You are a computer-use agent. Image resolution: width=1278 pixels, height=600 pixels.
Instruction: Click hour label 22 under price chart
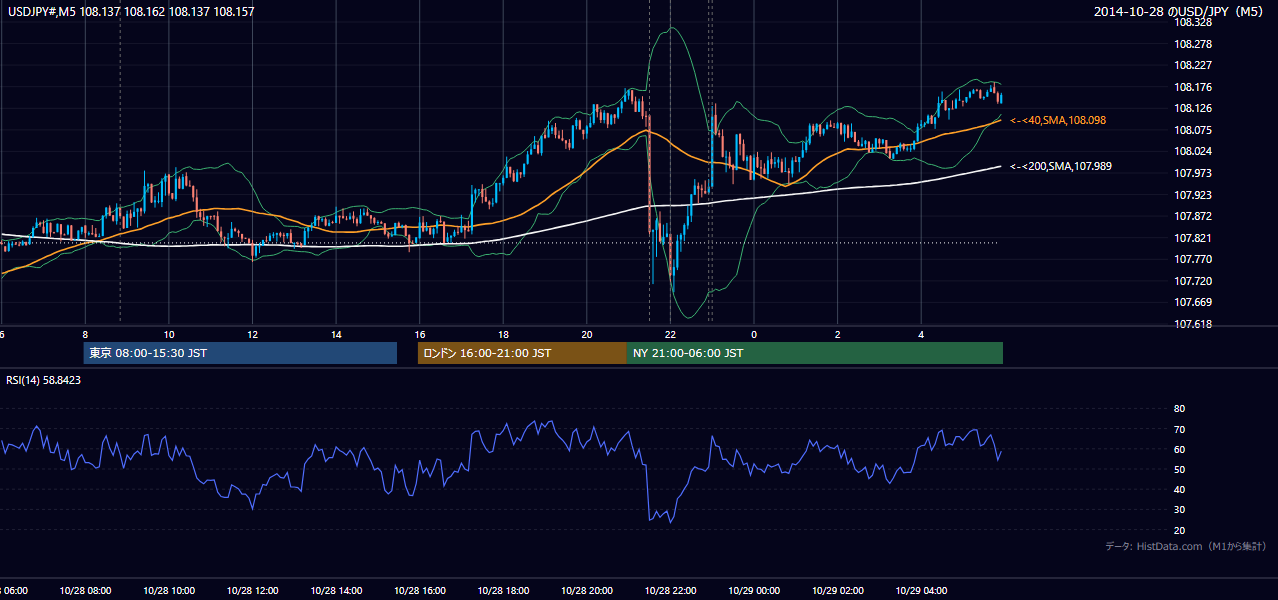click(x=670, y=335)
